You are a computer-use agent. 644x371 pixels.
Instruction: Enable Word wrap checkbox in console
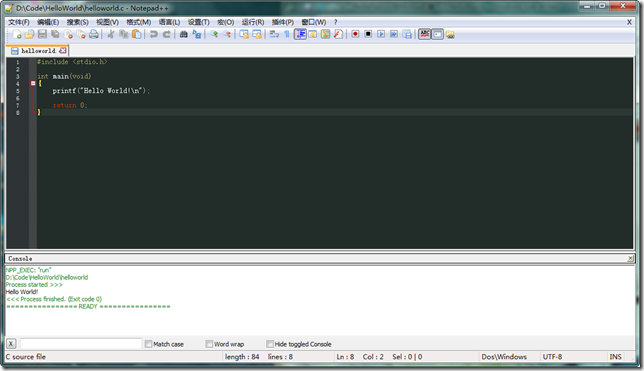209,344
